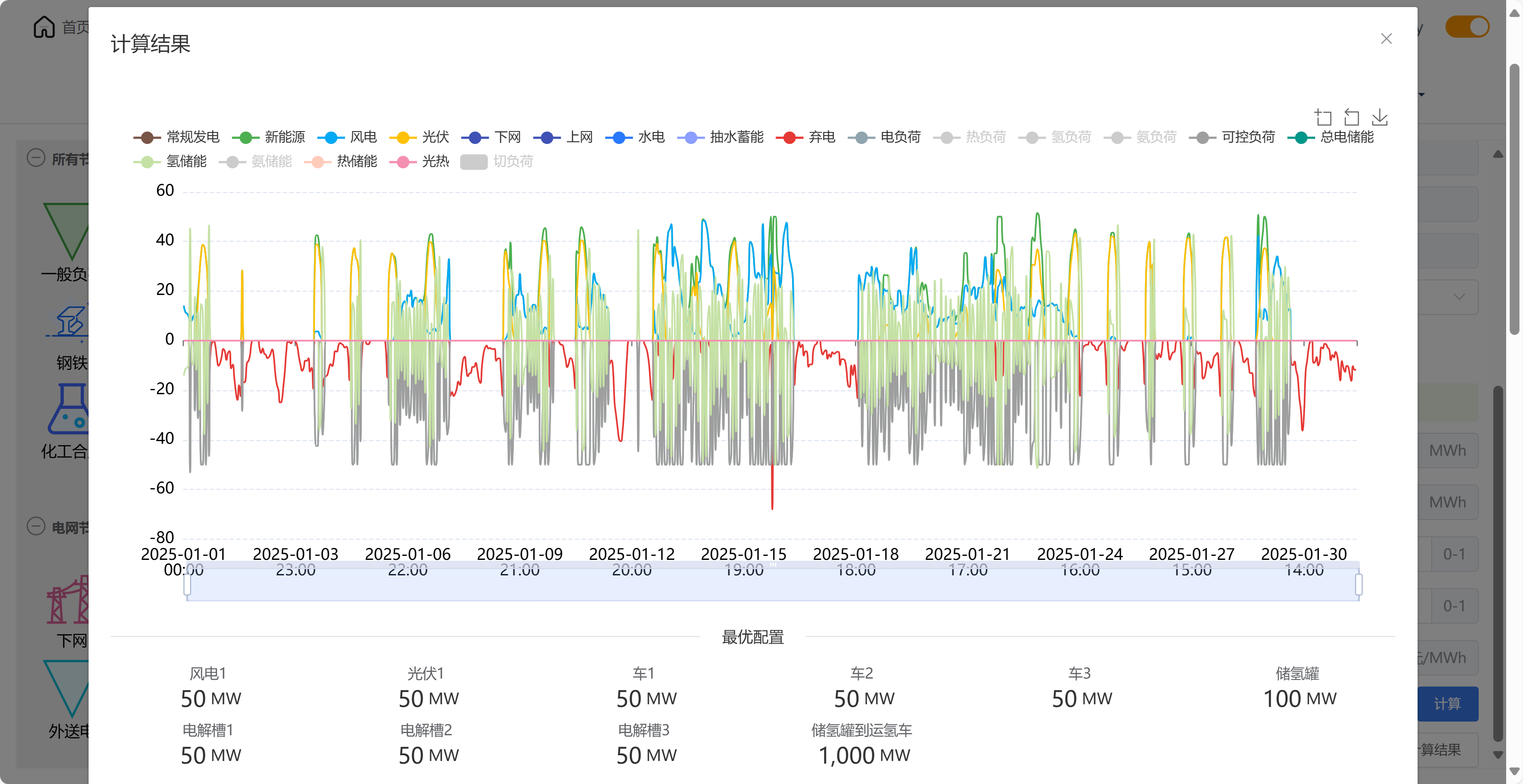
Task: Close the 计算结果 dialog
Action: pyautogui.click(x=1387, y=39)
